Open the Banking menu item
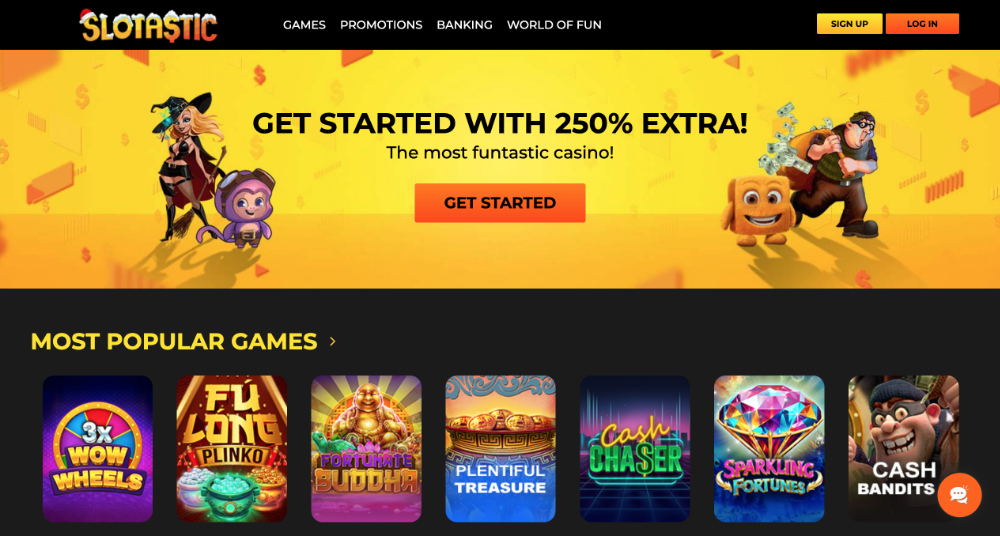The height and width of the screenshot is (536, 1000). pos(464,25)
